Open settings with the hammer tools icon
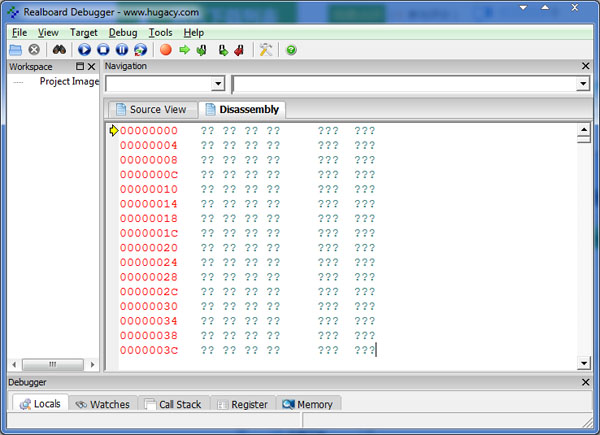The width and height of the screenshot is (600, 435). coord(265,49)
